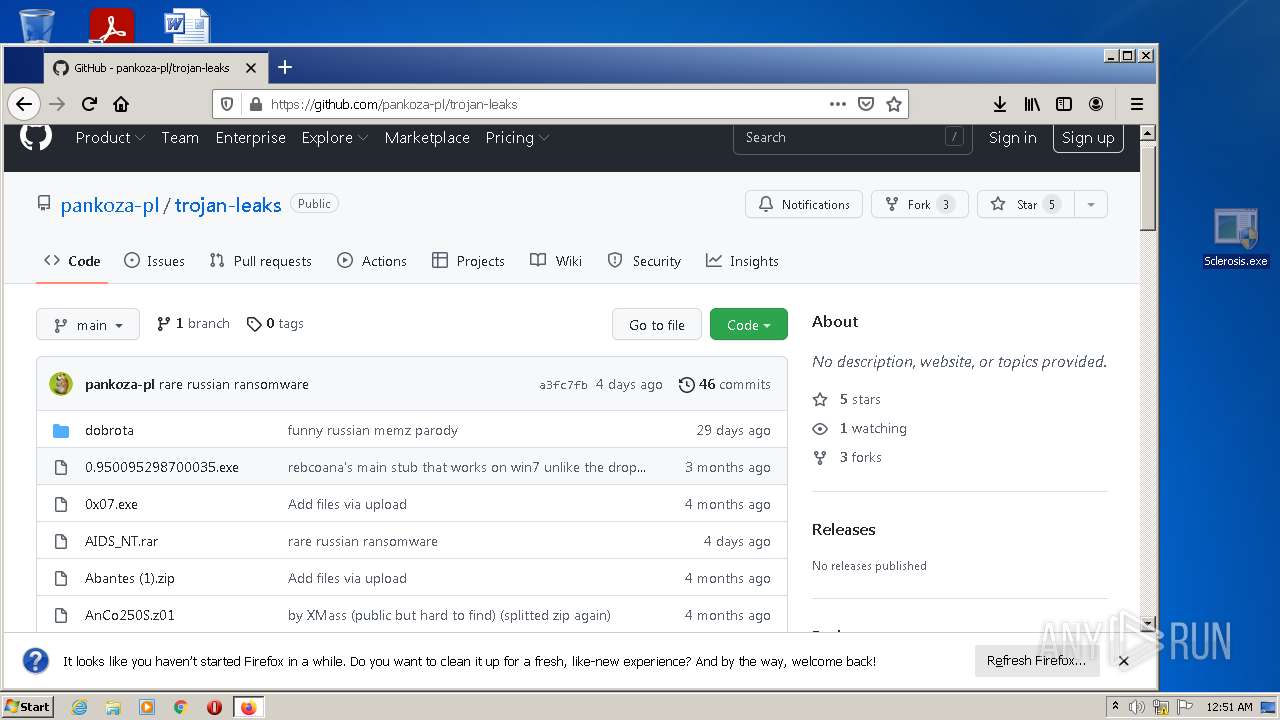
Task: Open the Library bookshelf icon
Action: tap(1032, 104)
